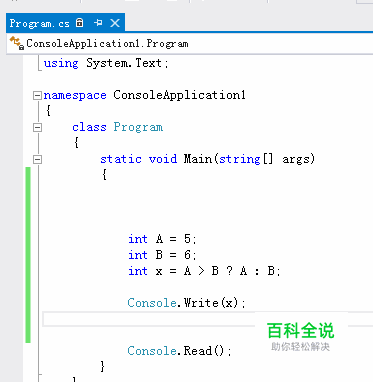Collapse the namespace ConsoleApplication1 block
Screen dimensions: 373x382
click(37, 96)
